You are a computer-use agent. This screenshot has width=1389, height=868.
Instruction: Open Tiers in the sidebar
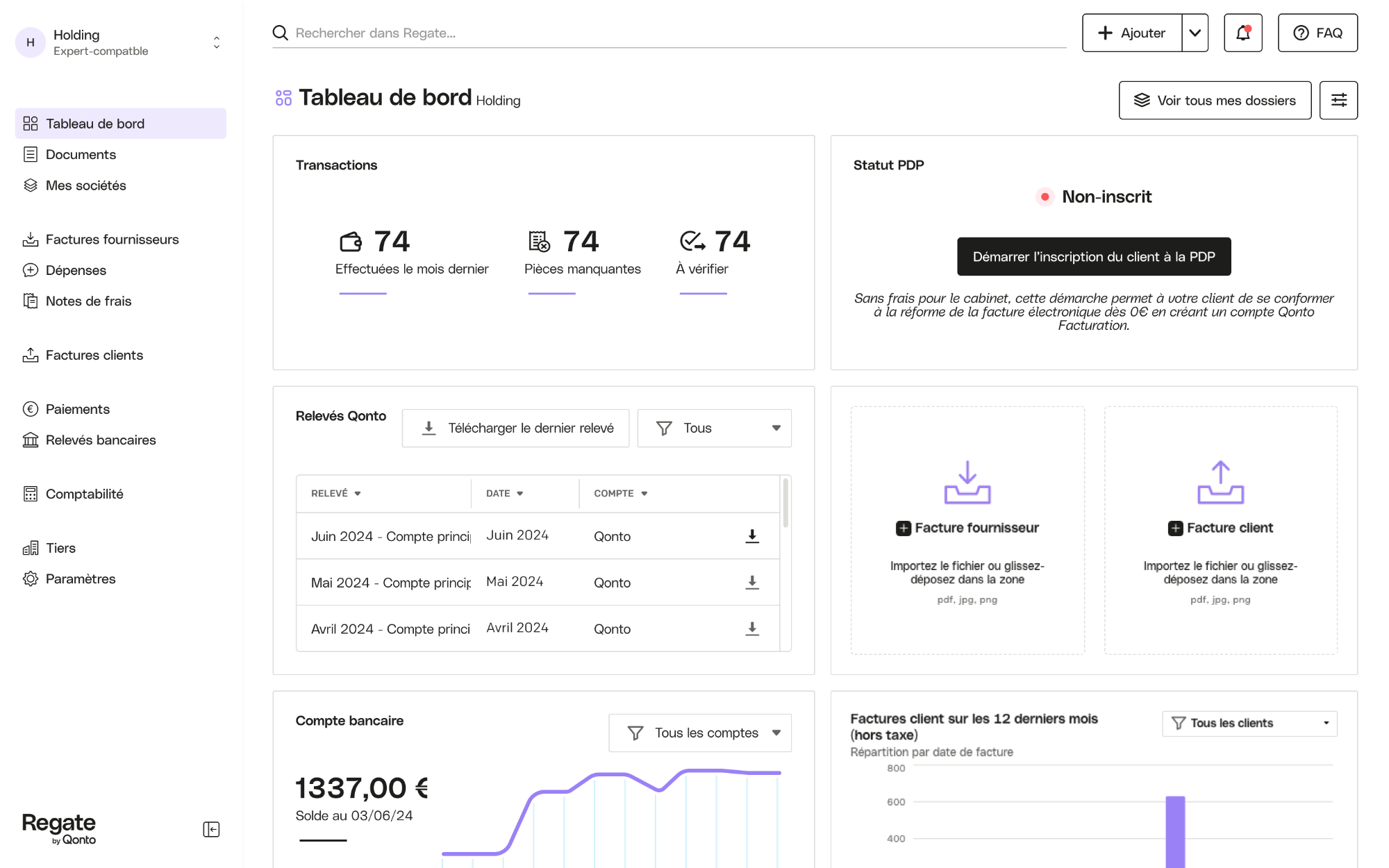click(121, 548)
